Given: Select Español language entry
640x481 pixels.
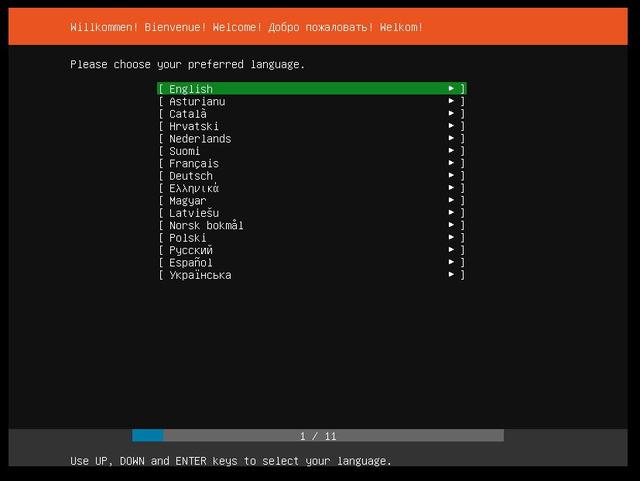Looking at the screenshot, I should point(312,262).
